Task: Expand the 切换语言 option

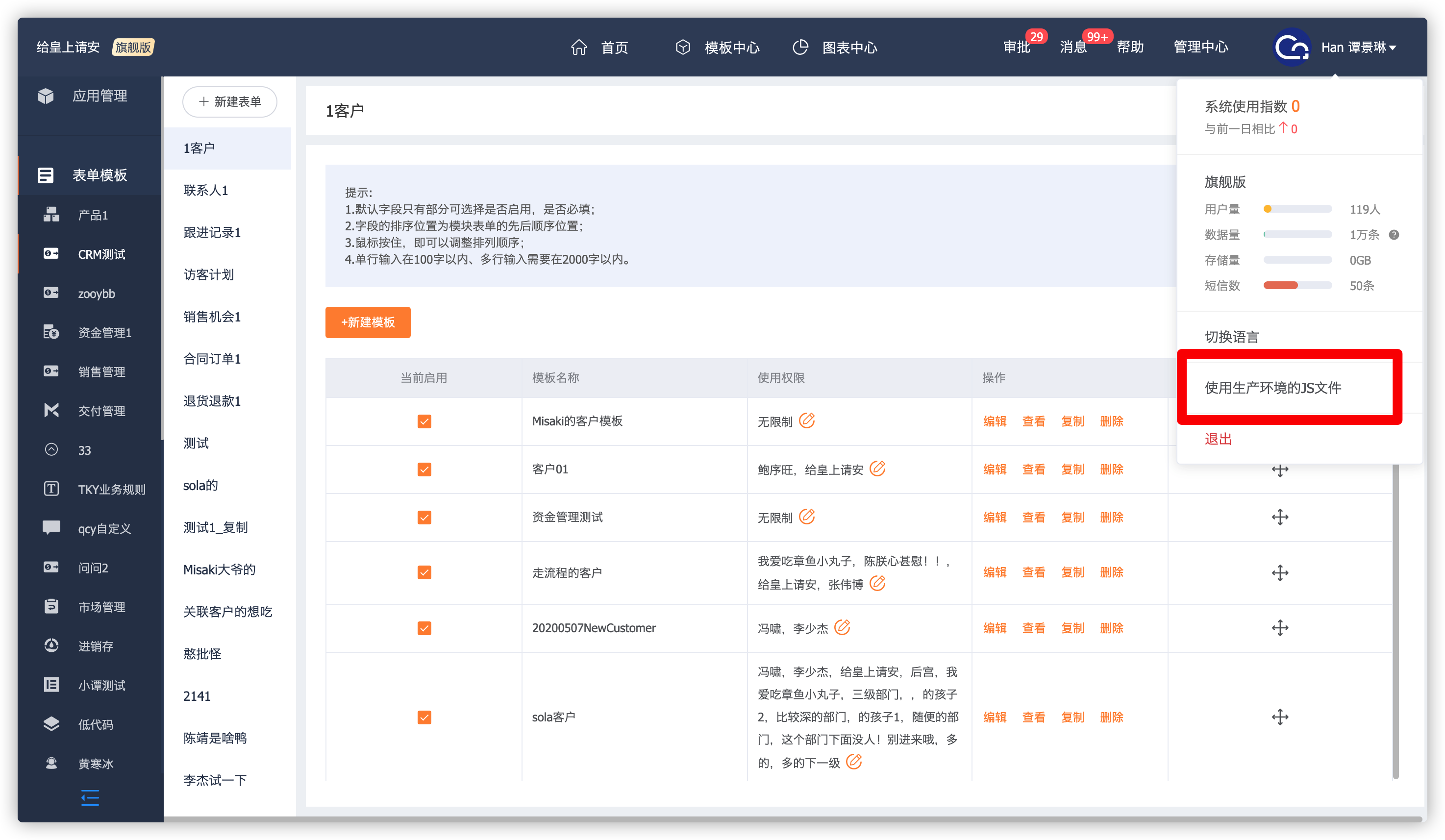Action: (x=1232, y=337)
